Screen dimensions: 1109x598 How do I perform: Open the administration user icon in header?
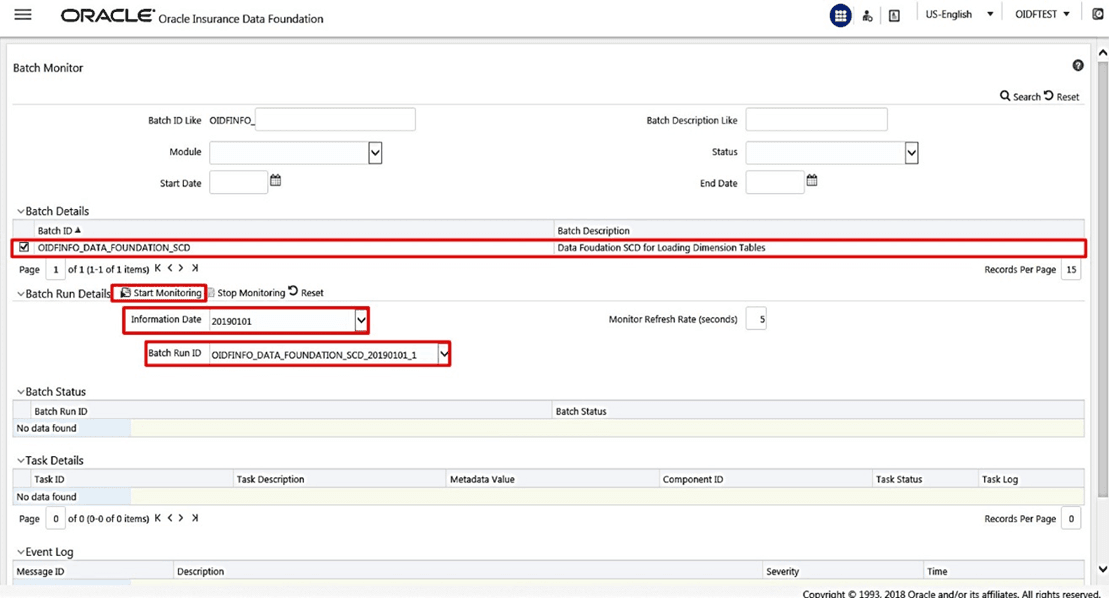pyautogui.click(x=867, y=16)
